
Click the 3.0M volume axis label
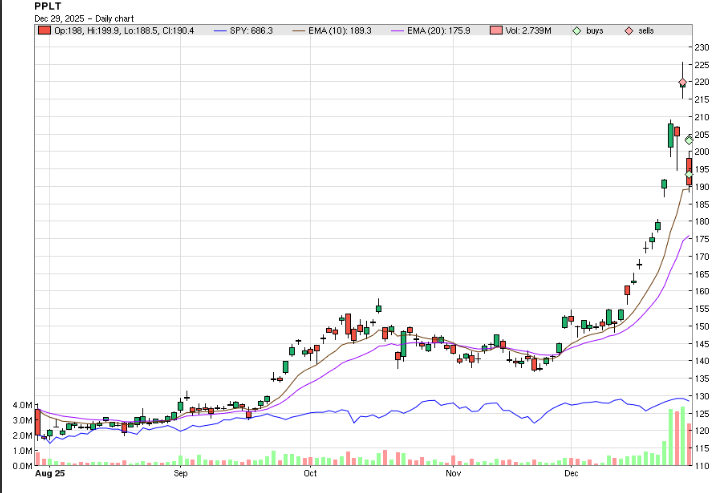click(x=23, y=421)
